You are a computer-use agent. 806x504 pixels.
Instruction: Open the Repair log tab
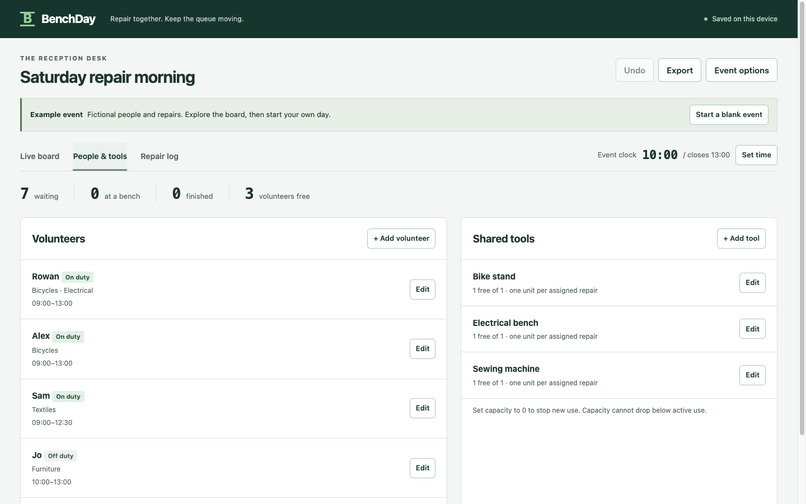(159, 156)
